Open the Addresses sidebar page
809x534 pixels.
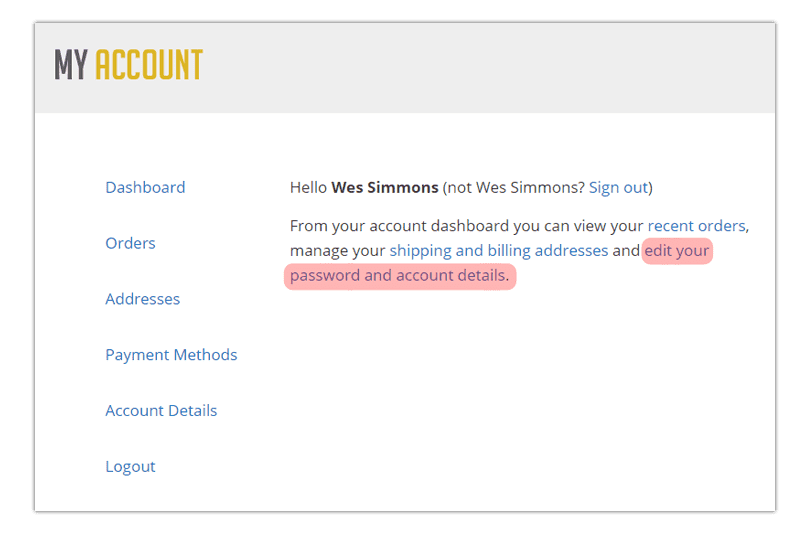pyautogui.click(x=142, y=299)
